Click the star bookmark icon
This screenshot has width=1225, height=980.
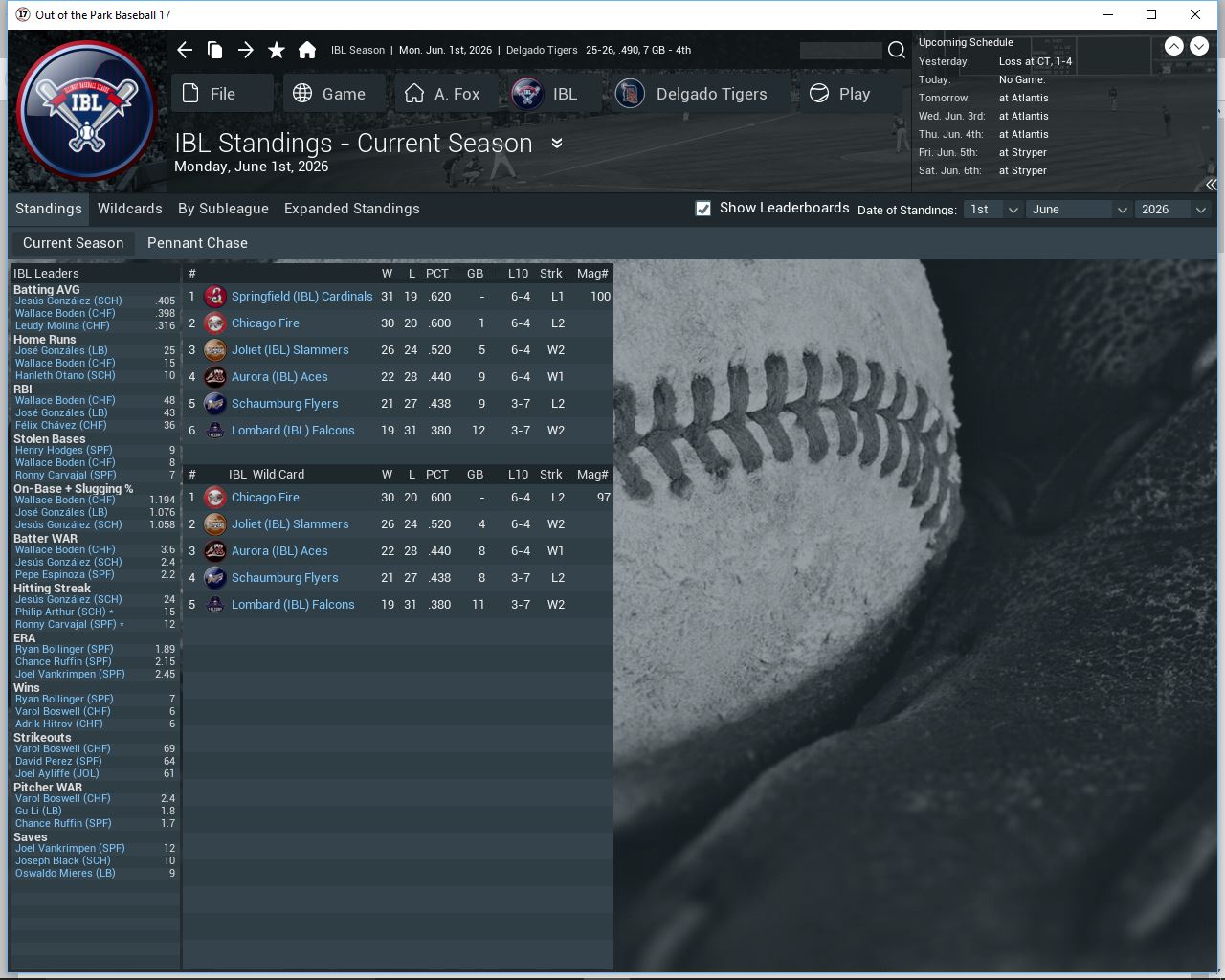(277, 50)
